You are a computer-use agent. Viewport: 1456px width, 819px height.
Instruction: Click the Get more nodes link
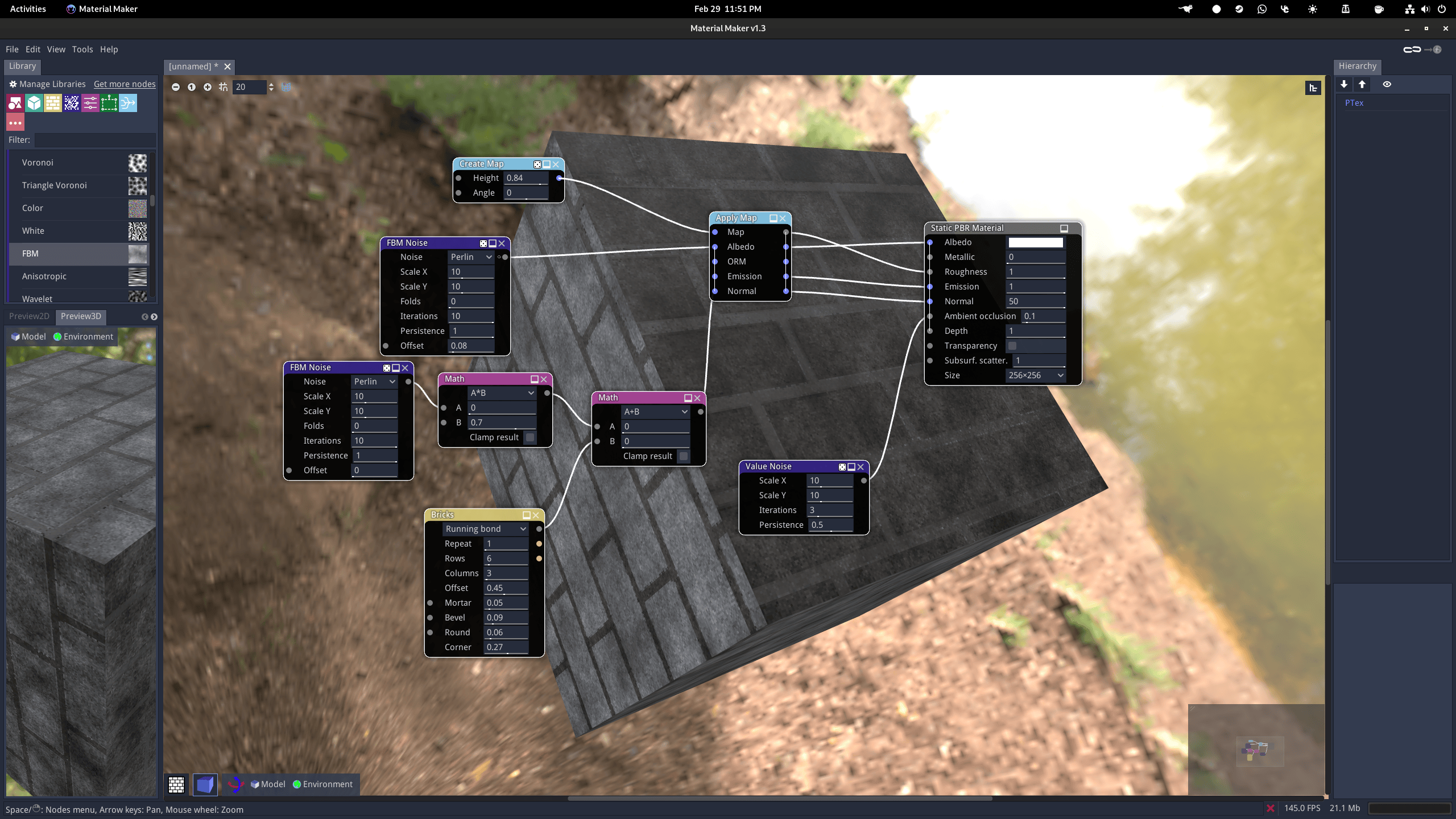tap(125, 84)
